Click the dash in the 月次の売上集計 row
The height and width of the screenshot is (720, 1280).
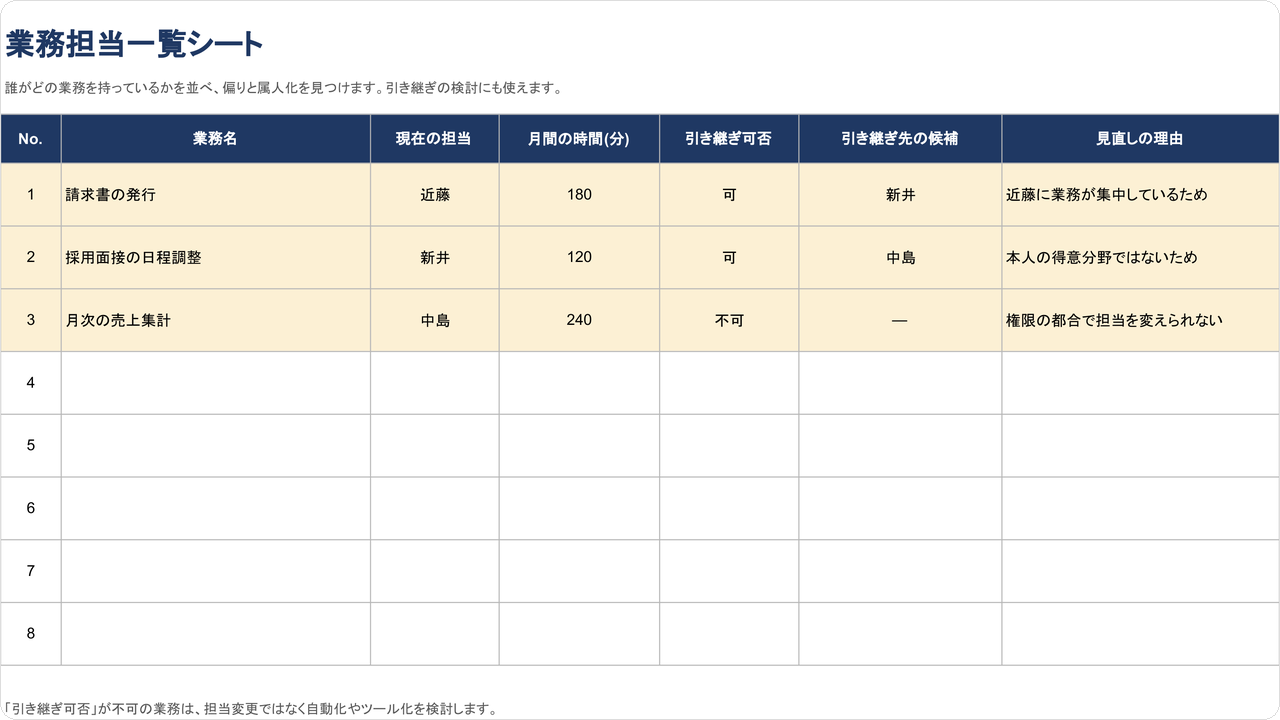[900, 320]
